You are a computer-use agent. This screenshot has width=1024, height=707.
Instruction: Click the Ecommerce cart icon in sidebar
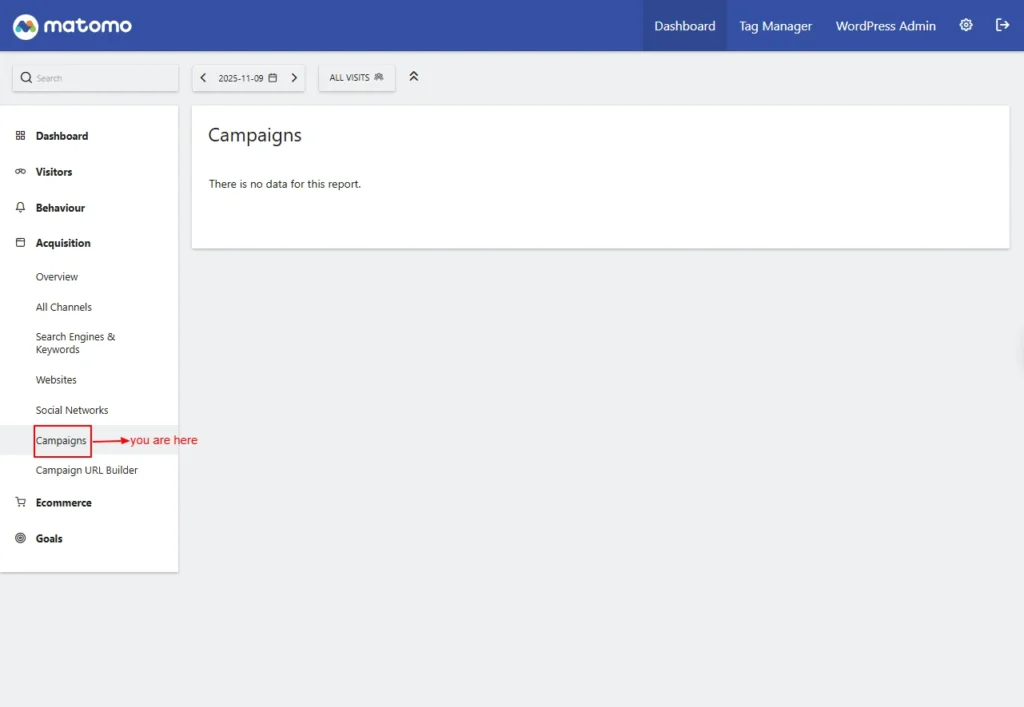[x=21, y=503]
